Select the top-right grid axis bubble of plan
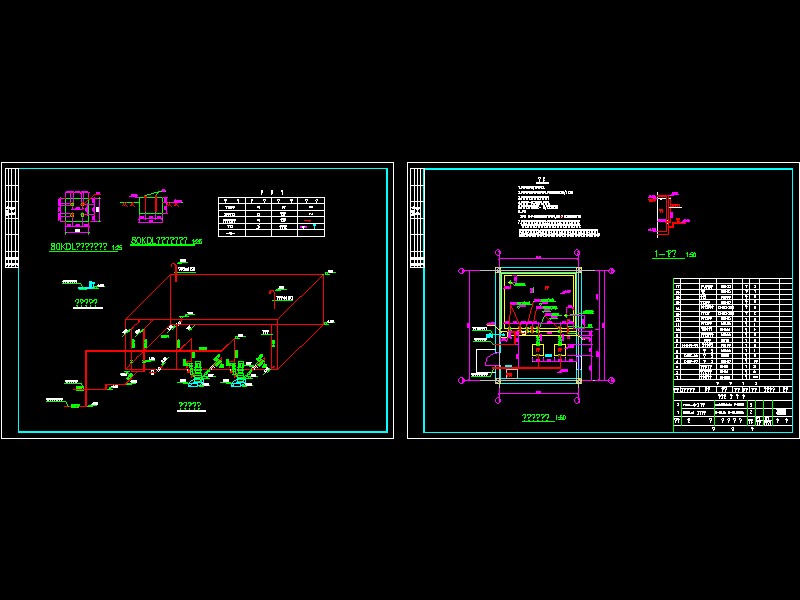 pos(577,253)
